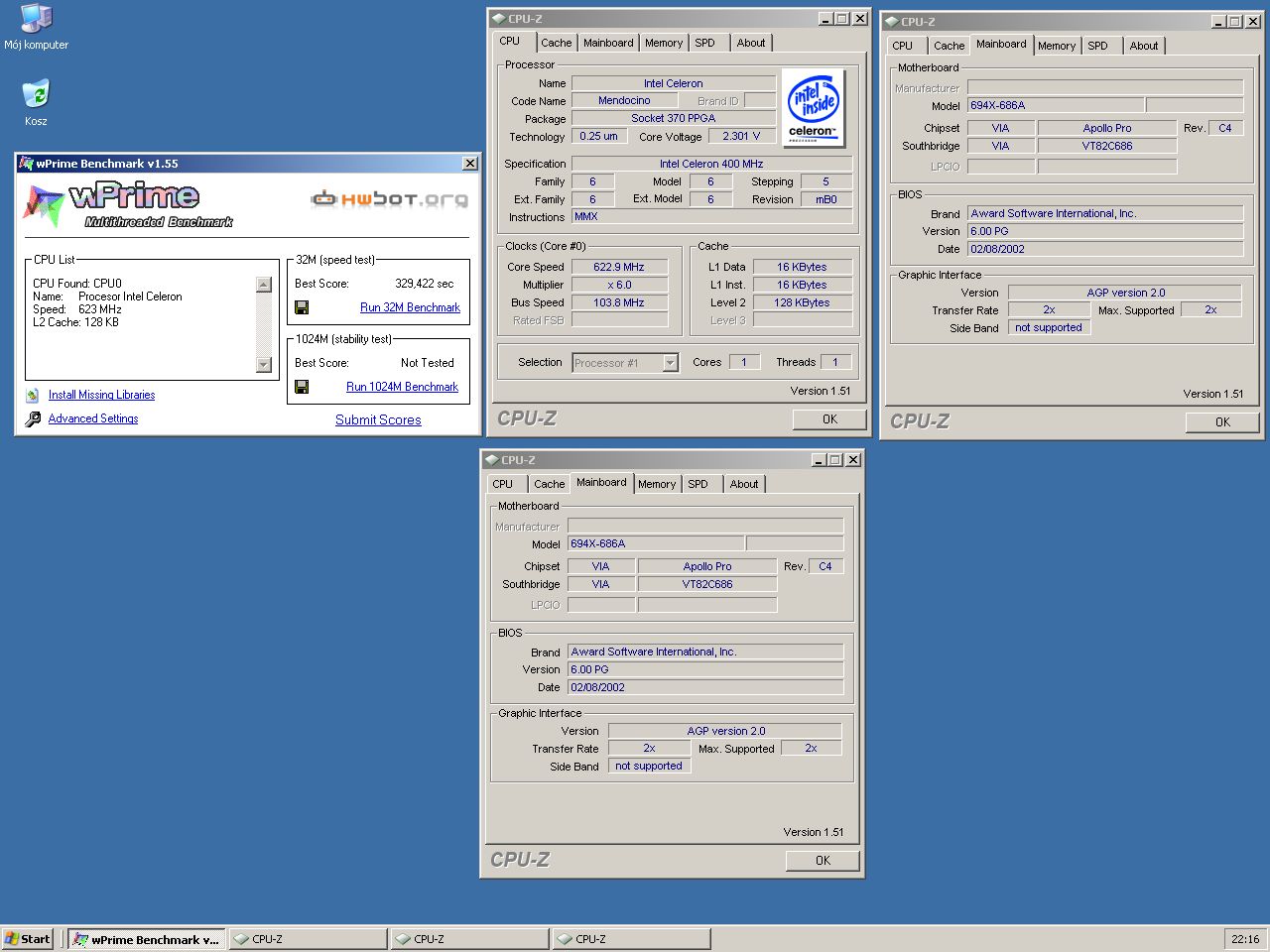Select the second CPU-Z taskbar button
The image size is (1270, 952).
[470, 939]
